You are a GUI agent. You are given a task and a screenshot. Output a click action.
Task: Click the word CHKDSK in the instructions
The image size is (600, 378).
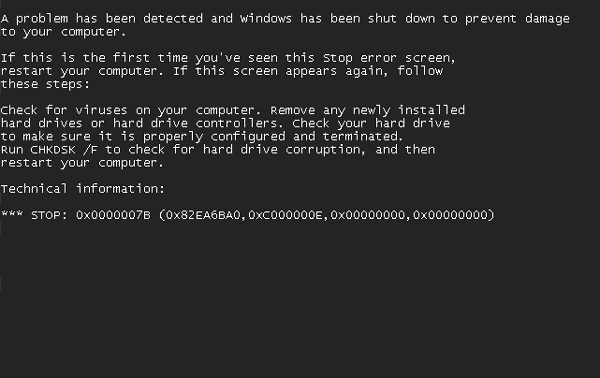[53, 150]
